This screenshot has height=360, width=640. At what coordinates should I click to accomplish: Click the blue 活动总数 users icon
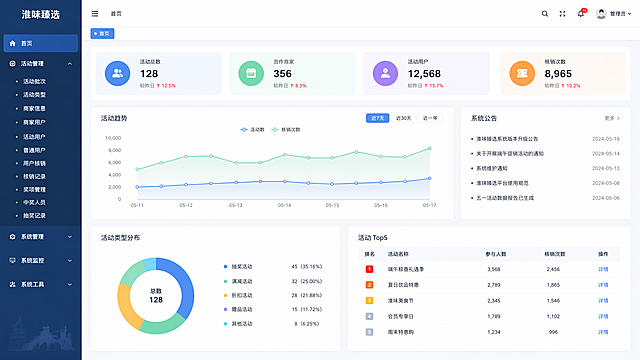tap(118, 73)
